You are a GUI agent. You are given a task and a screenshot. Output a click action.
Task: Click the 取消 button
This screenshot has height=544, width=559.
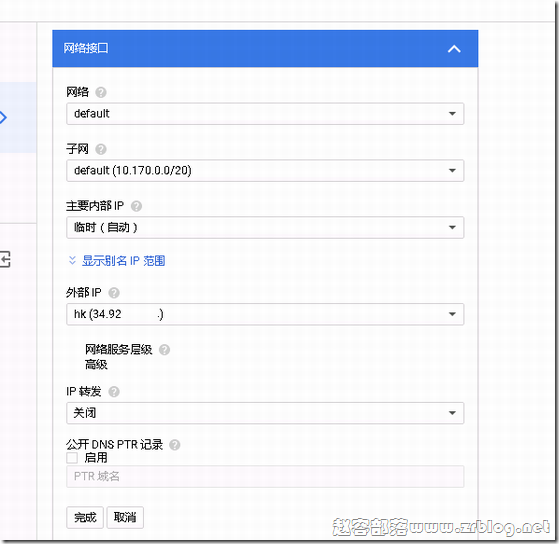[125, 517]
